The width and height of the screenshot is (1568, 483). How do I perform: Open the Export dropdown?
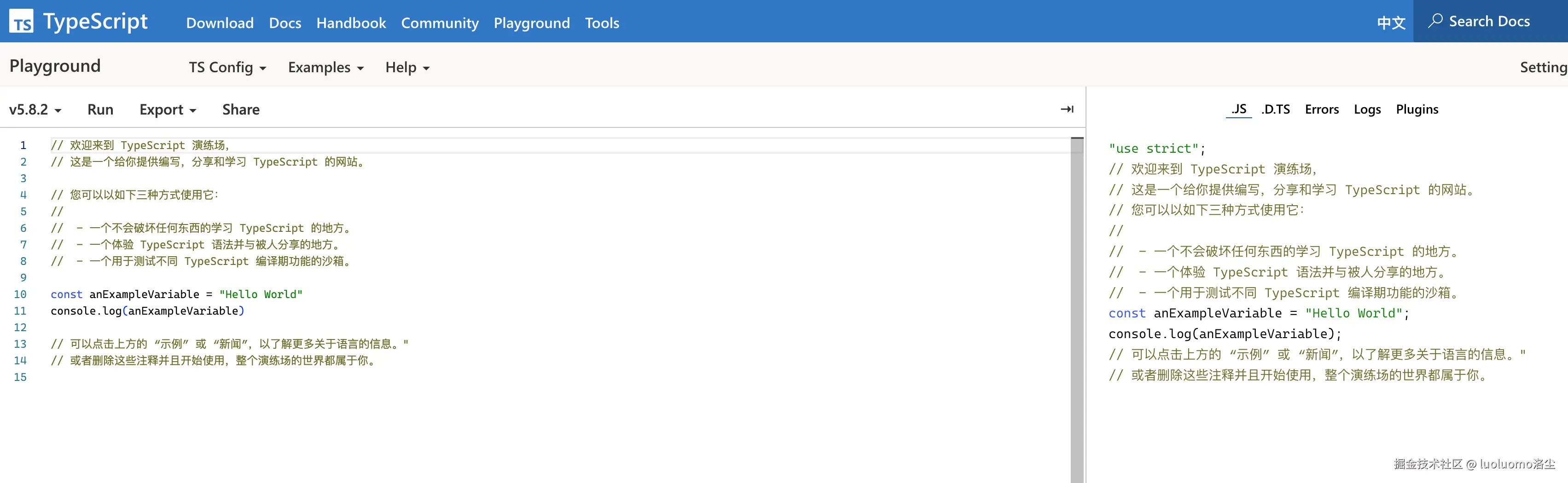click(168, 109)
